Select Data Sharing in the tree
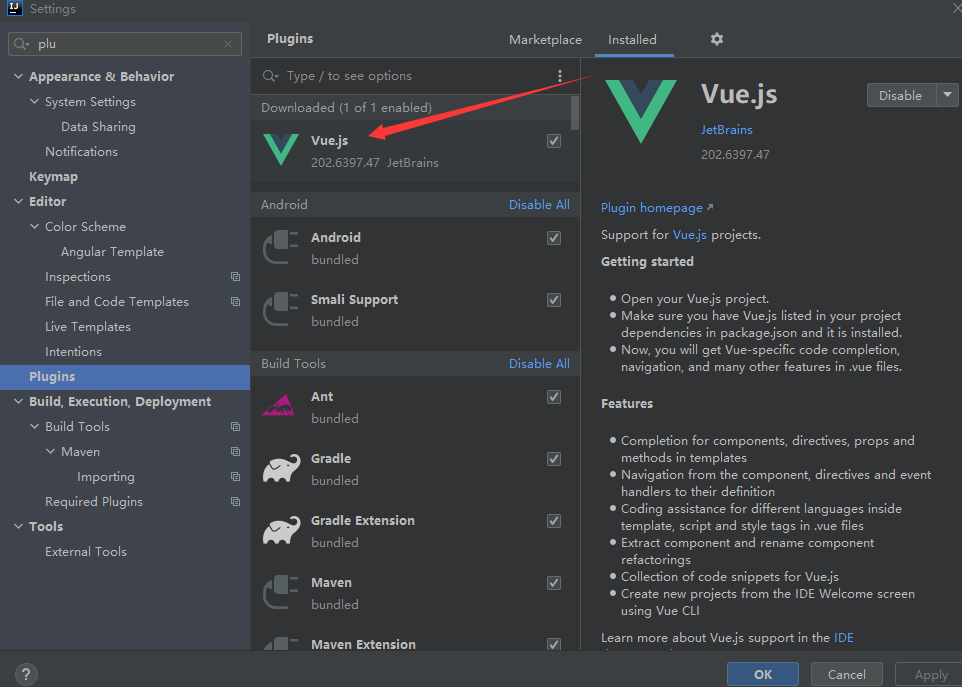 pyautogui.click(x=98, y=127)
